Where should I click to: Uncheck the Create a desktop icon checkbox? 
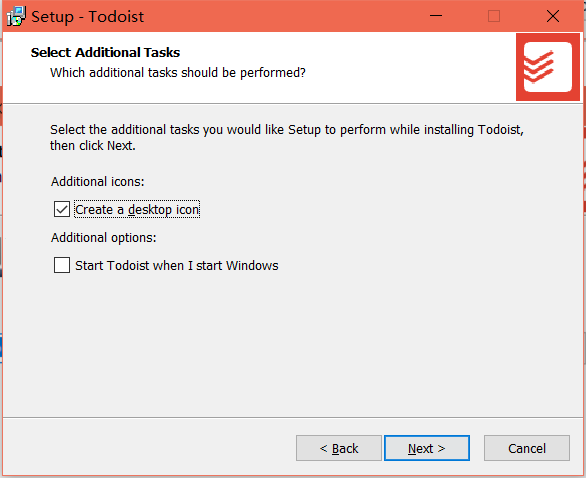click(62, 209)
